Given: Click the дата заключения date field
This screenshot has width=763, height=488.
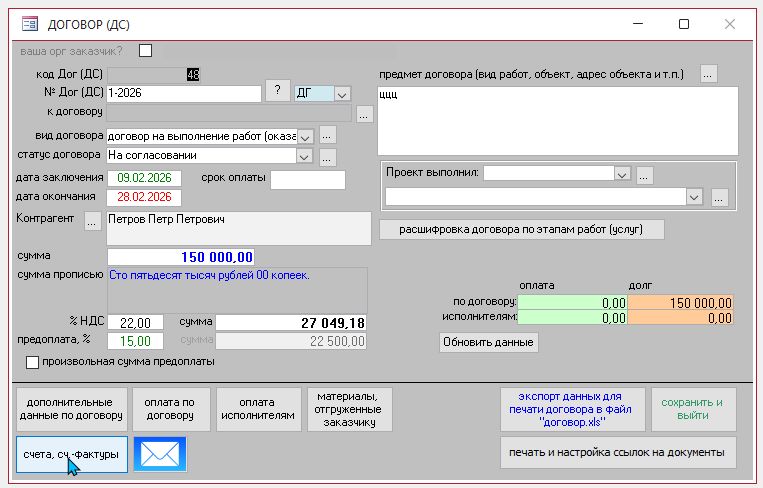Looking at the screenshot, I should click(x=144, y=178).
